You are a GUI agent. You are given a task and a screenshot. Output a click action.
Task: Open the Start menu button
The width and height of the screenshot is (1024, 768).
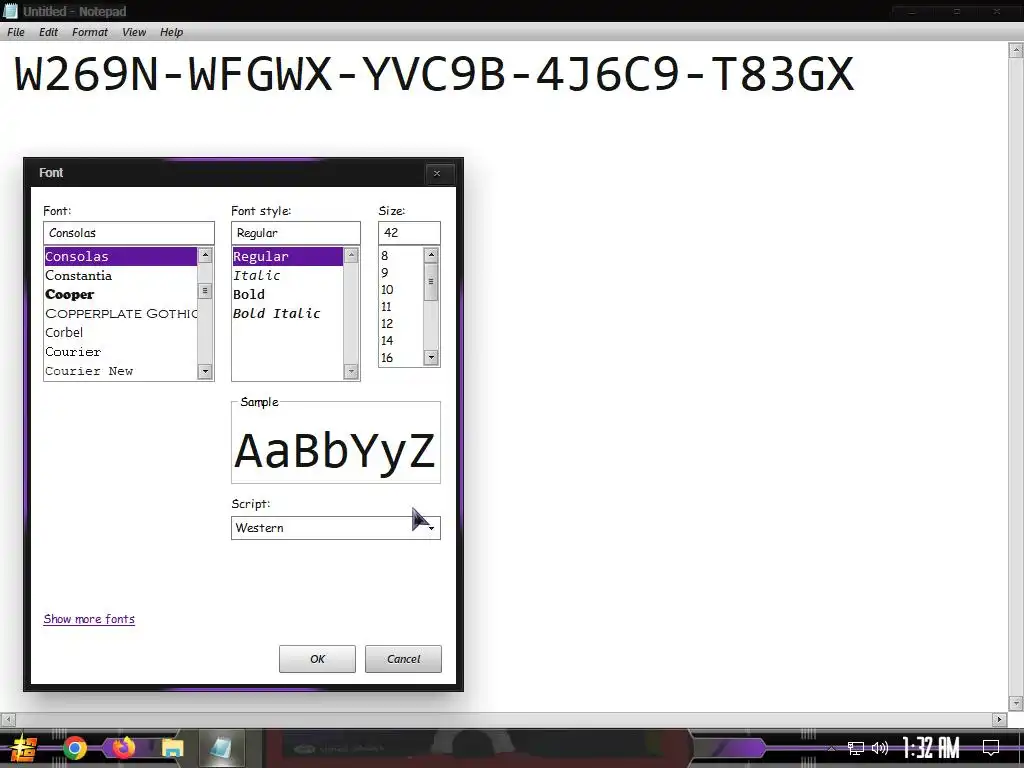tap(24, 749)
